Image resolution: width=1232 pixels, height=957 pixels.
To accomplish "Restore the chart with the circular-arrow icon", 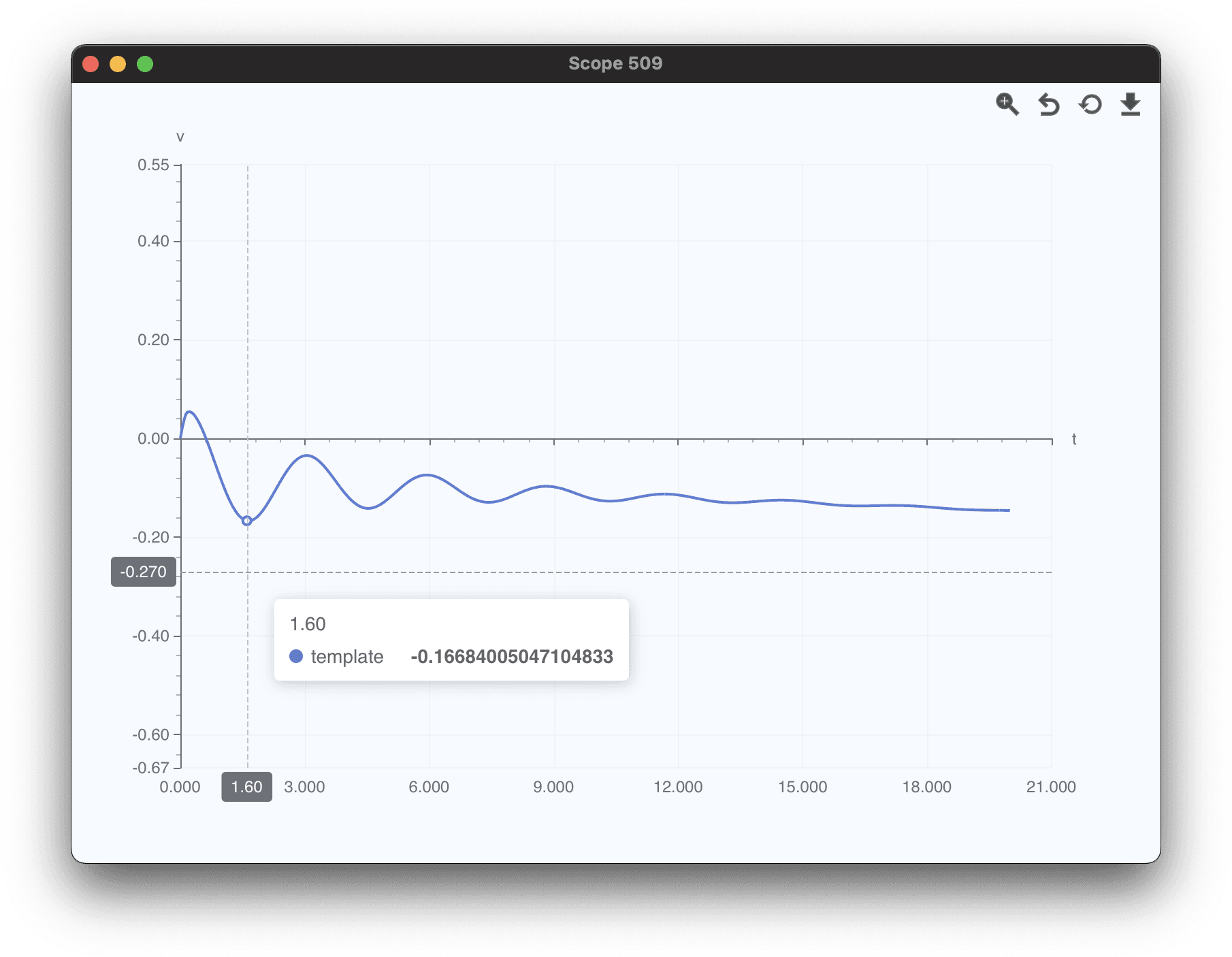I will (x=1090, y=104).
